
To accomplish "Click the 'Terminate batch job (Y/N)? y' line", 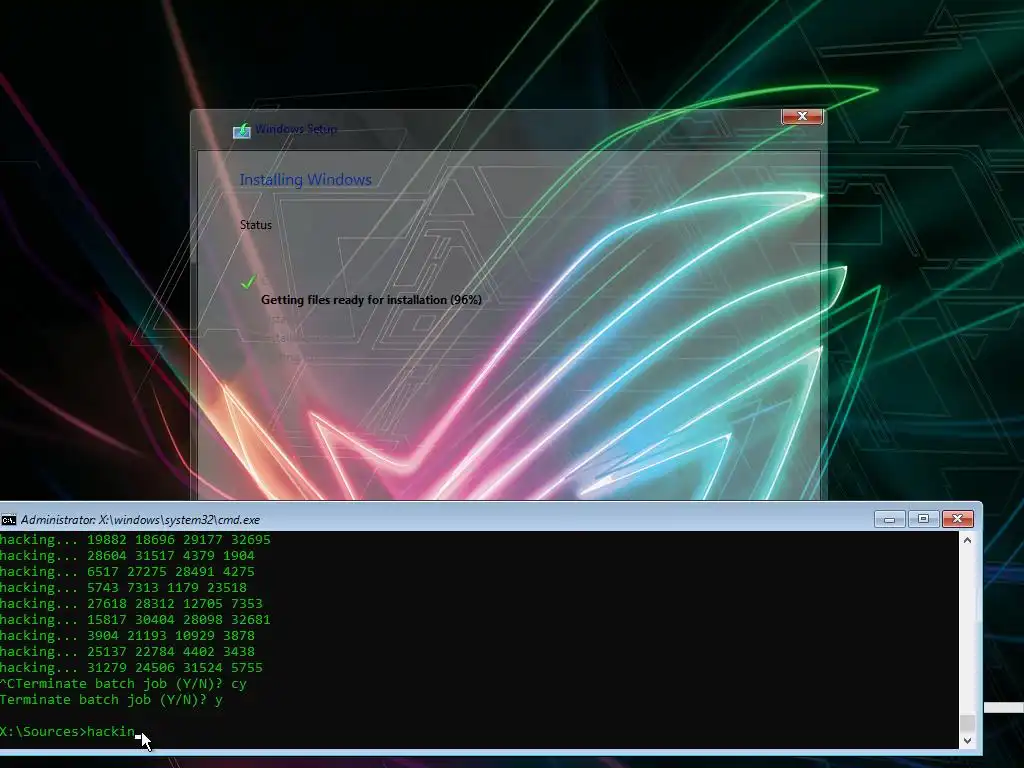I will 112,699.
